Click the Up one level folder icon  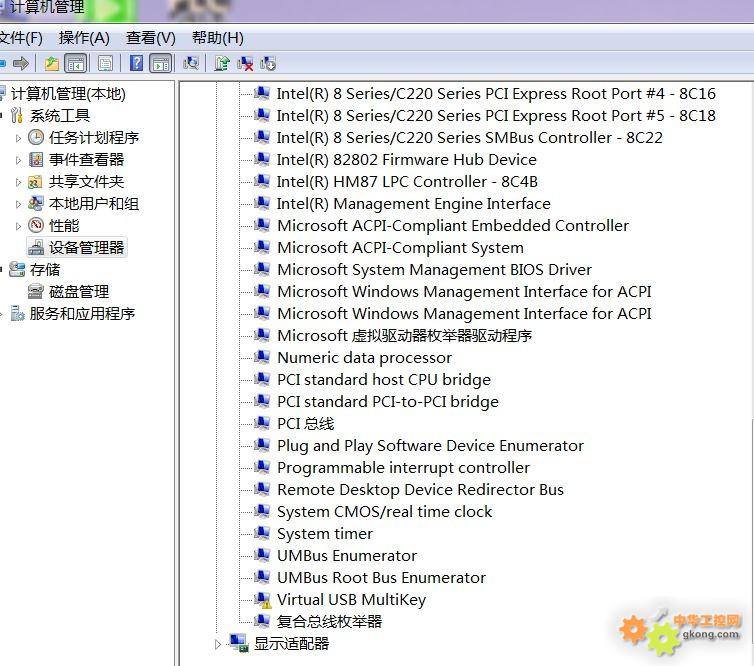51,63
